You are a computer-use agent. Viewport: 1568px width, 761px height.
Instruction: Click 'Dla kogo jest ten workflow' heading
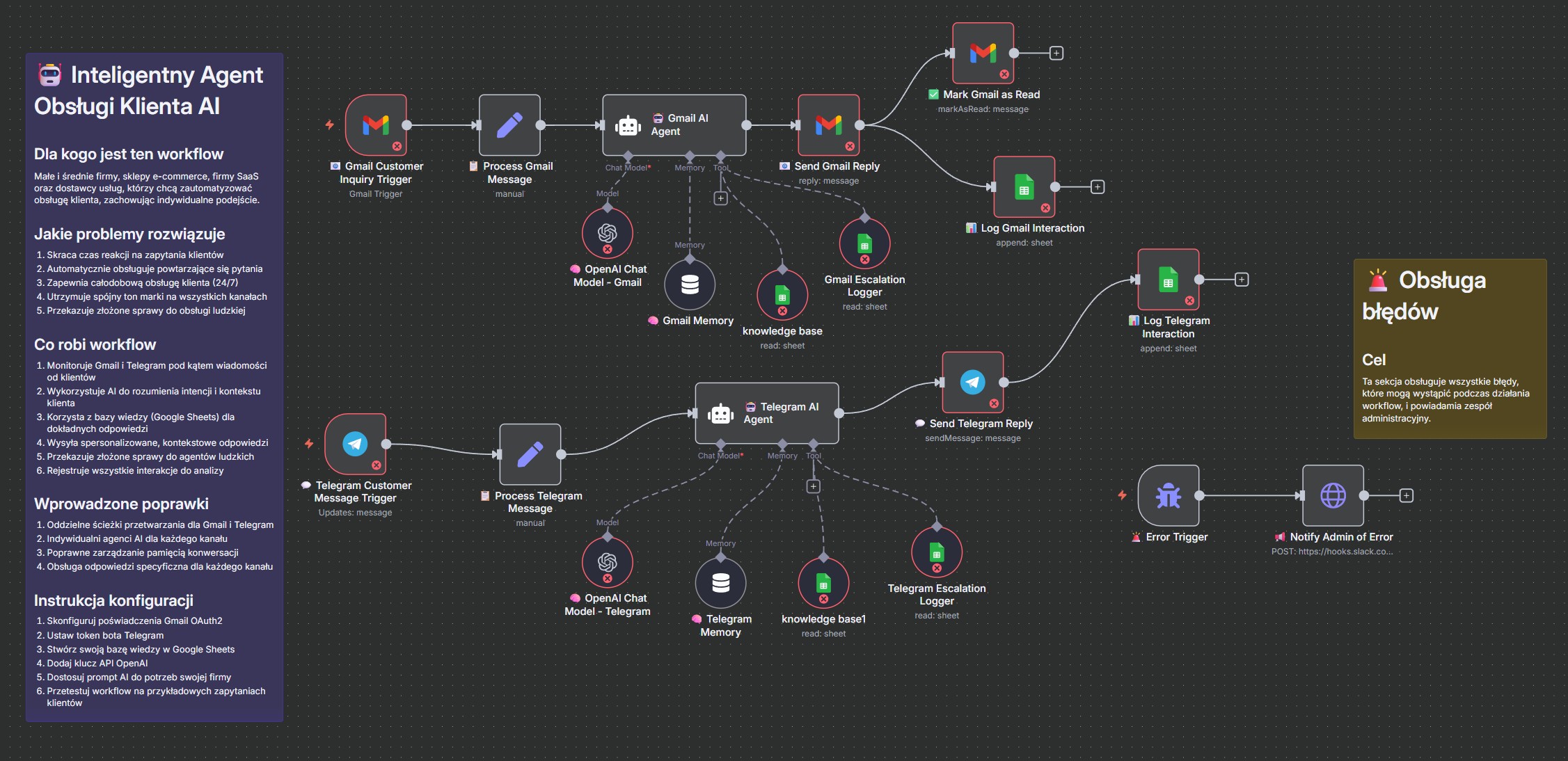[x=129, y=154]
